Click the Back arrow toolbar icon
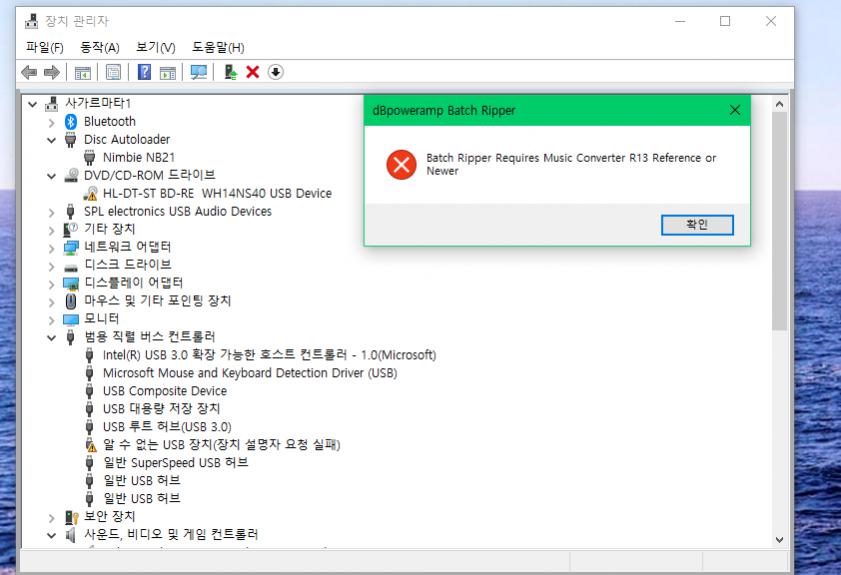This screenshot has width=841, height=575. click(29, 72)
